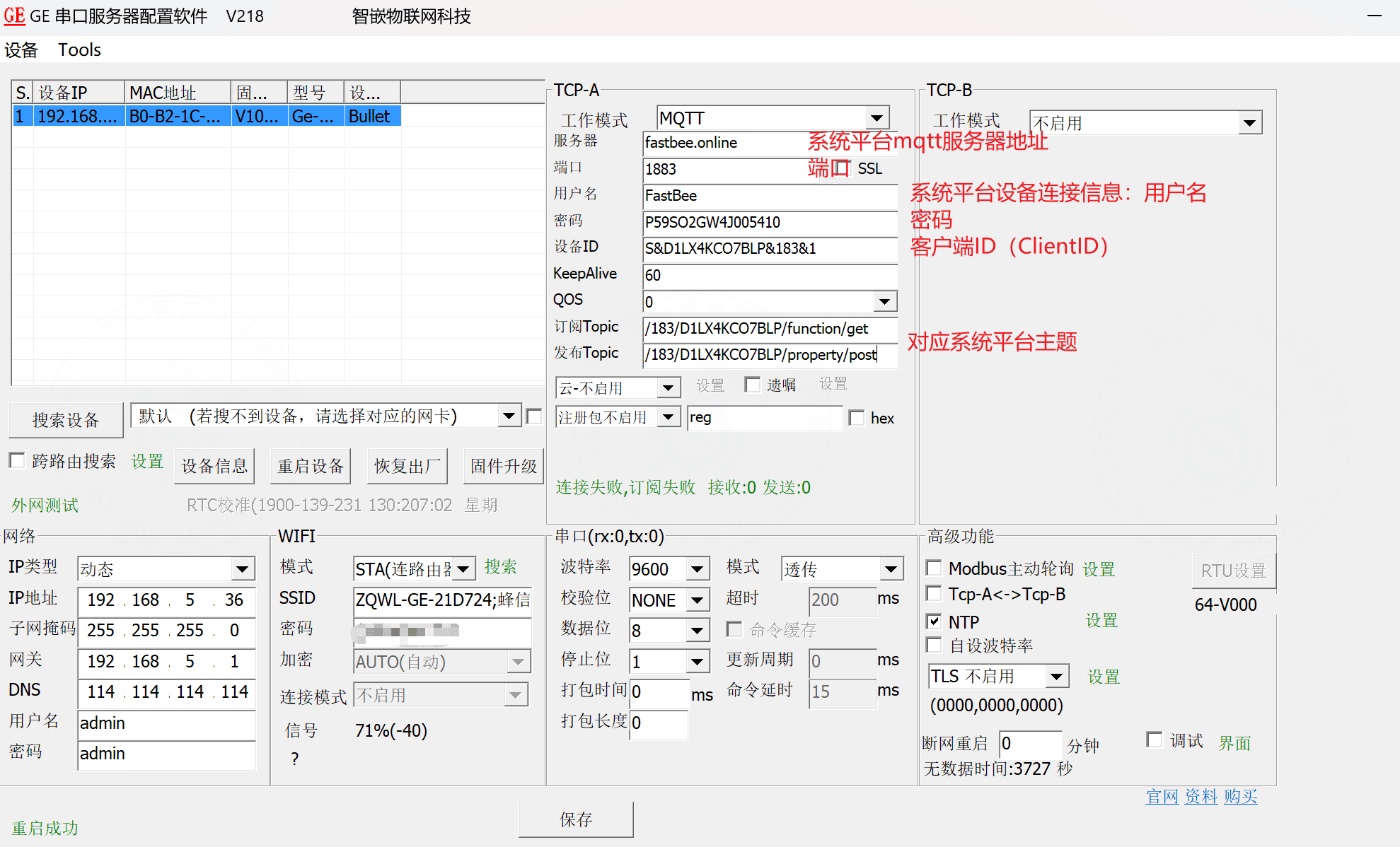This screenshot has width=1400, height=847.
Task: Open the 设备 menu
Action: 22,49
